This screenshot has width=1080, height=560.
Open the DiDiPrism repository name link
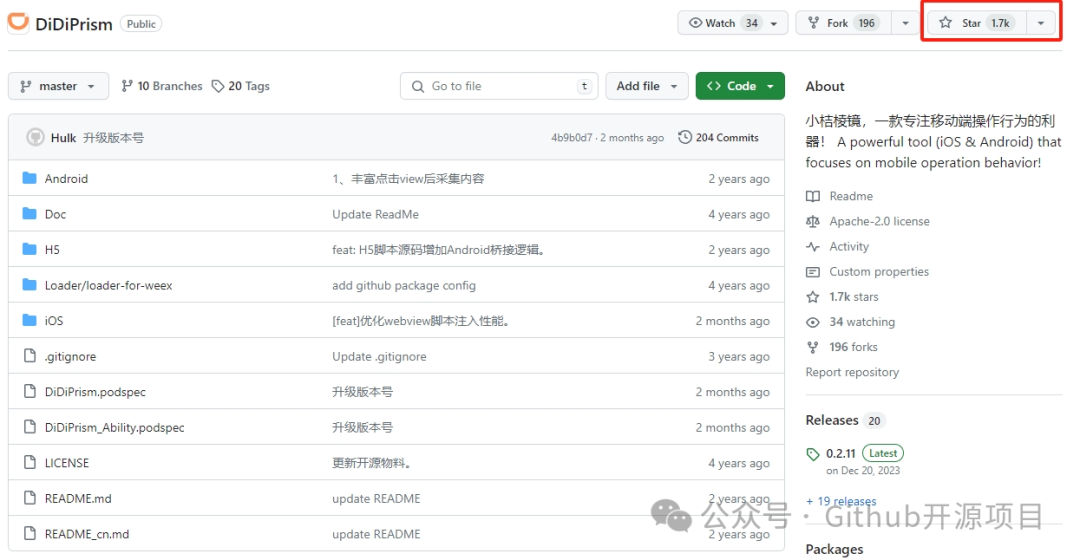pos(74,24)
